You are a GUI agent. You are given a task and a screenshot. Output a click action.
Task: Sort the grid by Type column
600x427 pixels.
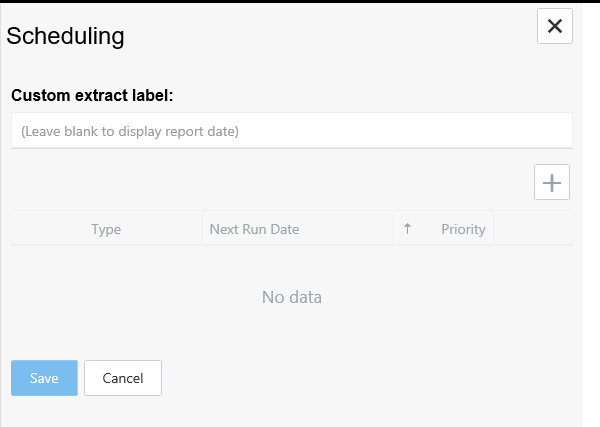click(106, 229)
